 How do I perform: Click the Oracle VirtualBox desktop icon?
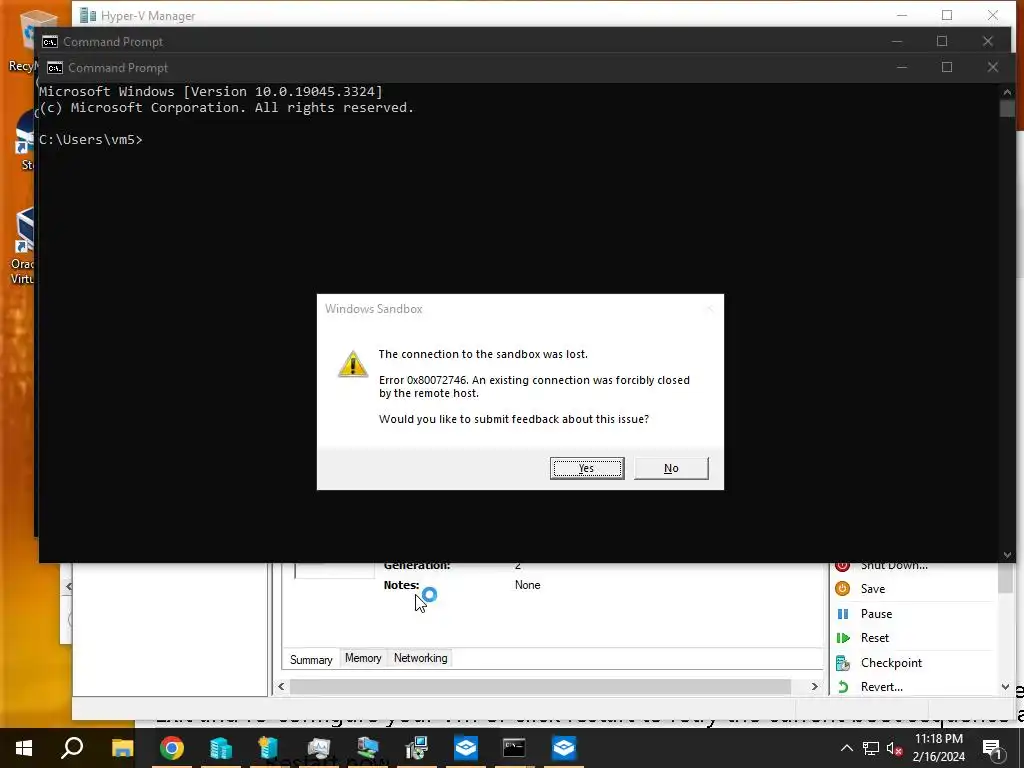pos(23,246)
